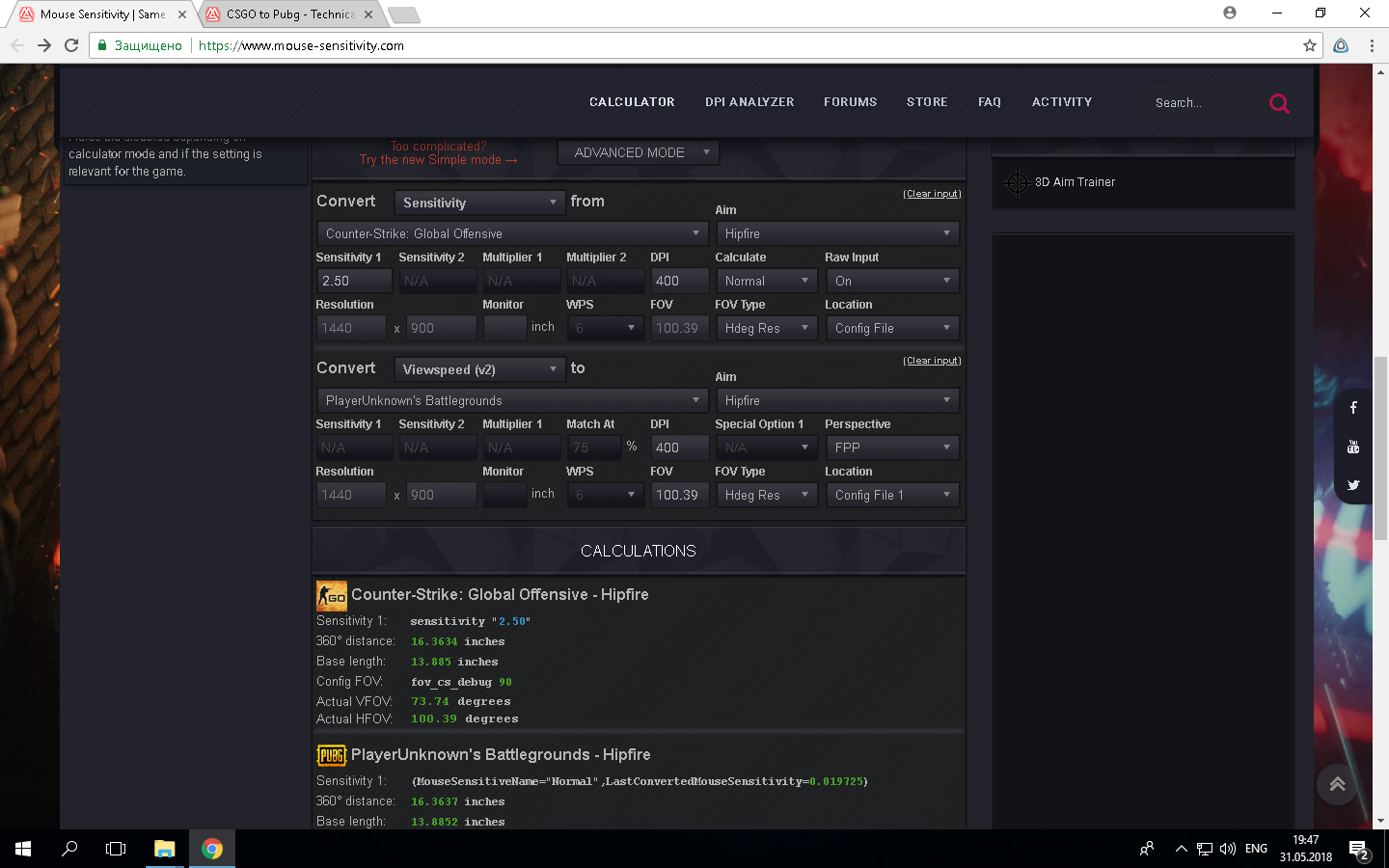Click Try the new Simple mode link

439,160
